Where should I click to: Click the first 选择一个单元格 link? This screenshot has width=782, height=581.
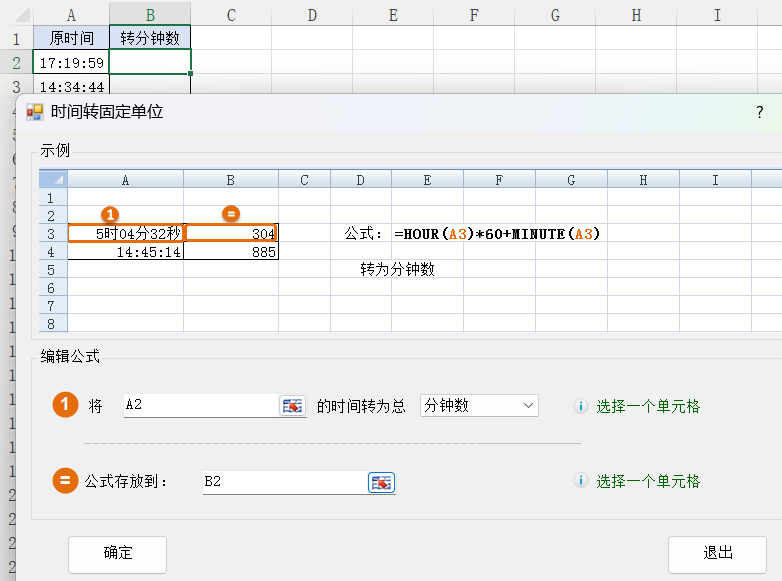pyautogui.click(x=648, y=406)
